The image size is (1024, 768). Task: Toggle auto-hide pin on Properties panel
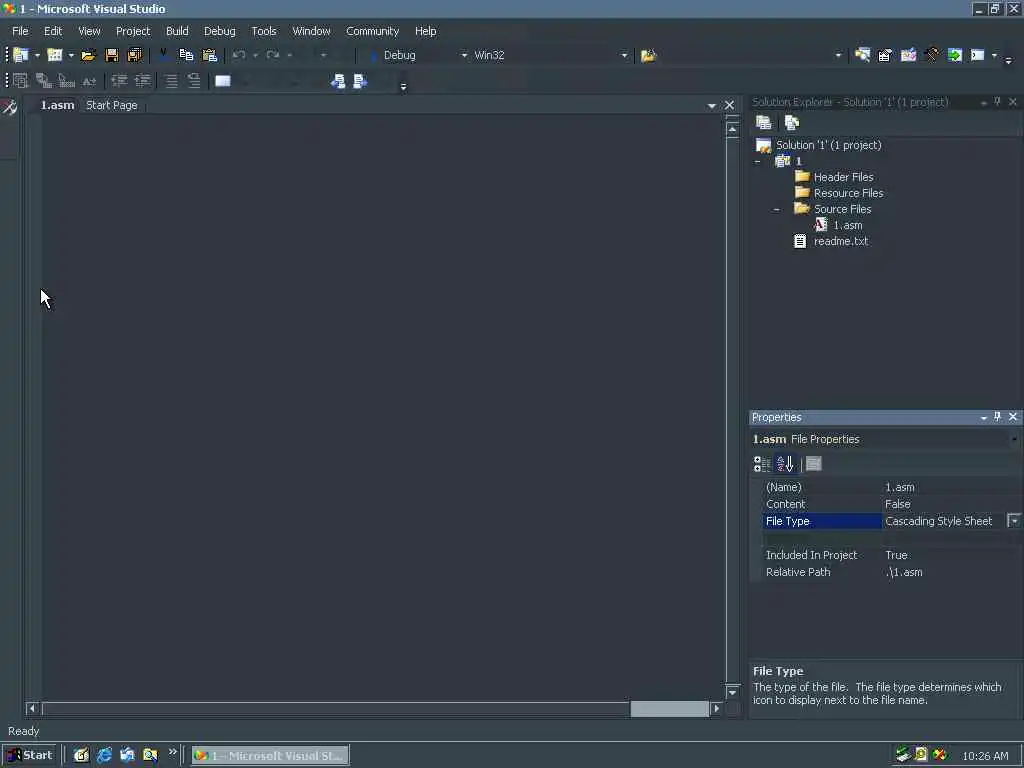[x=997, y=417]
